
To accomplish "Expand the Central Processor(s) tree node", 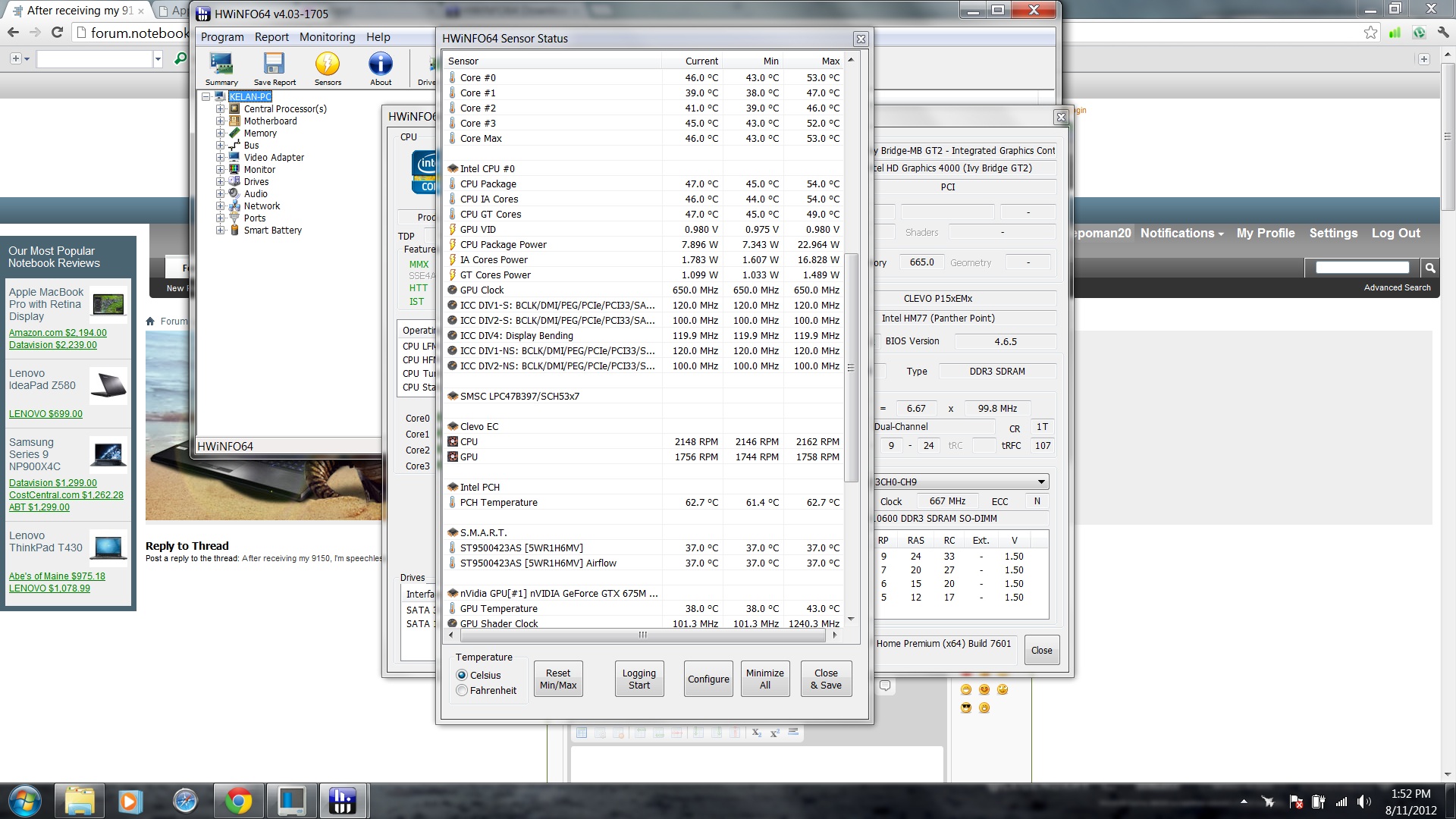I will (x=220, y=108).
